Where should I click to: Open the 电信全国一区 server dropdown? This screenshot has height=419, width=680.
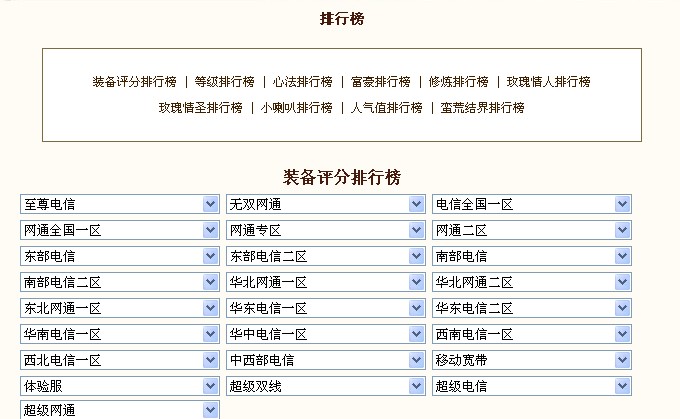[532, 204]
